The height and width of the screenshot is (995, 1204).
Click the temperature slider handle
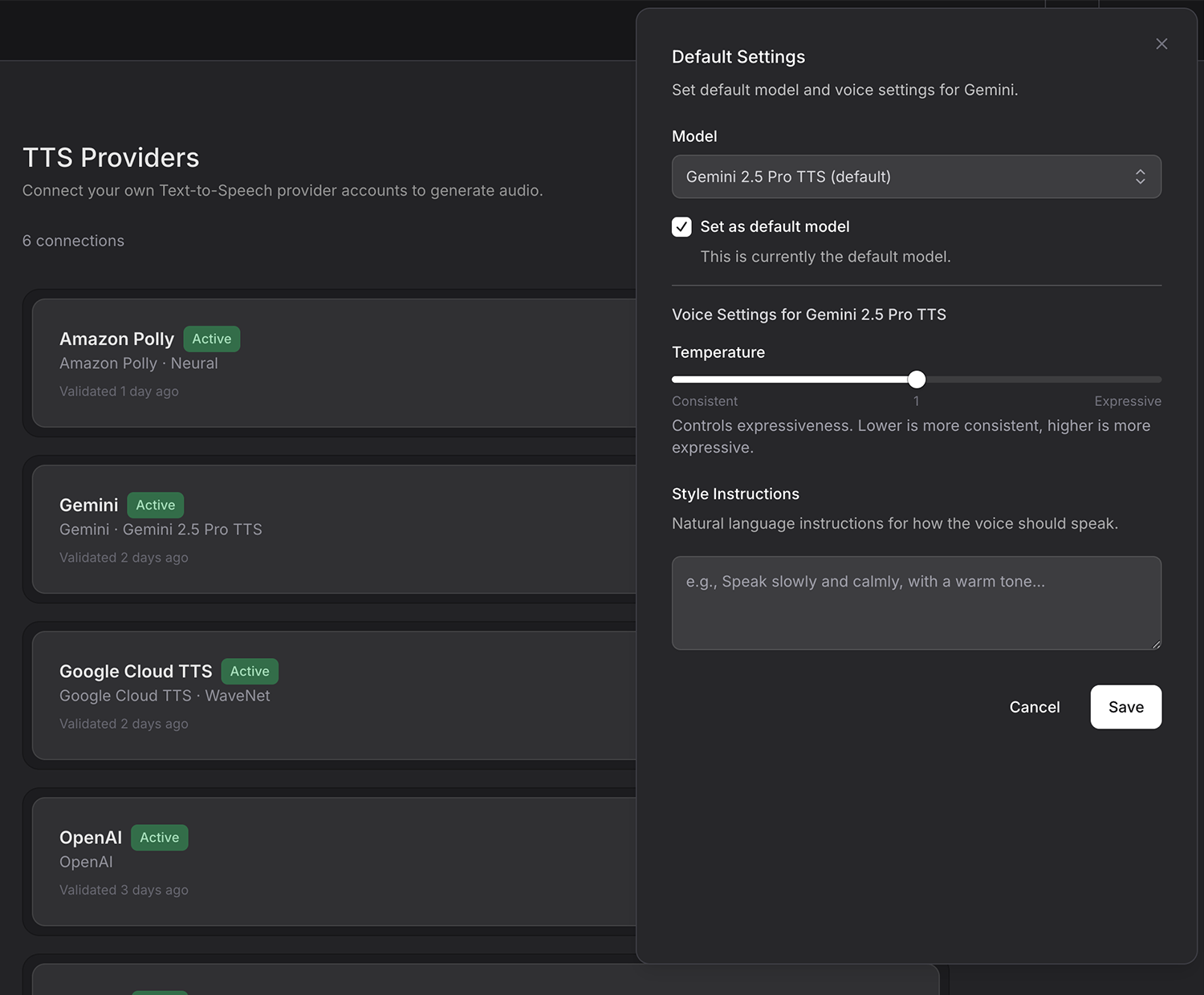point(917,380)
